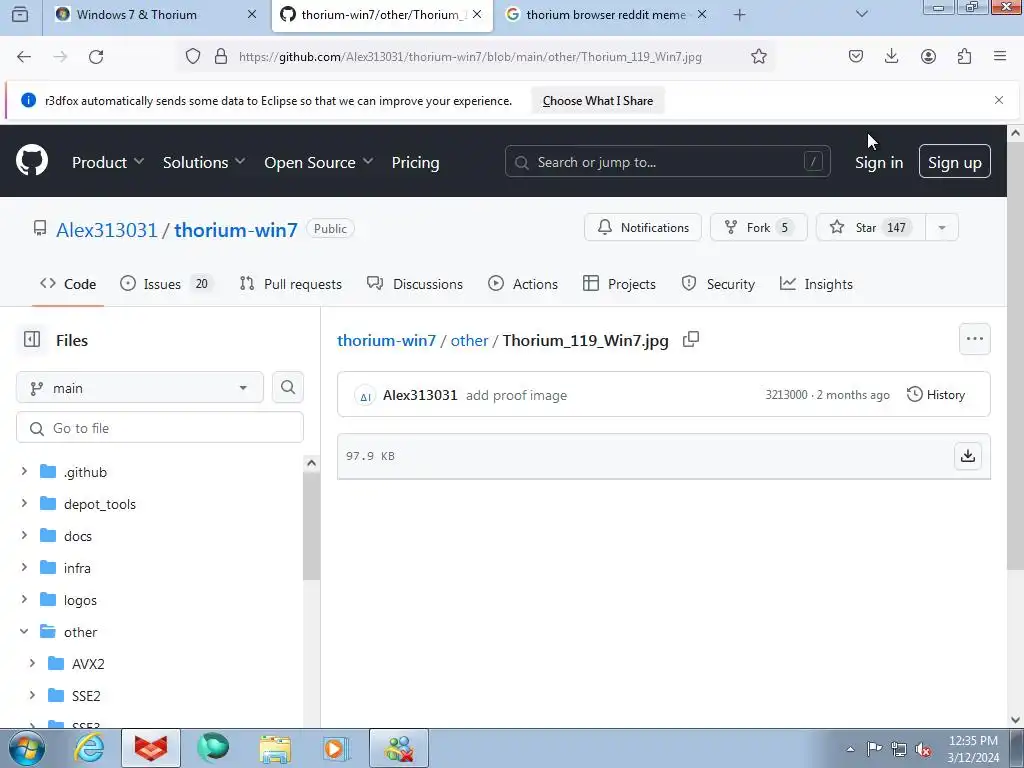Expand the depot_tools folder
Image resolution: width=1024 pixels, height=768 pixels.
24,504
